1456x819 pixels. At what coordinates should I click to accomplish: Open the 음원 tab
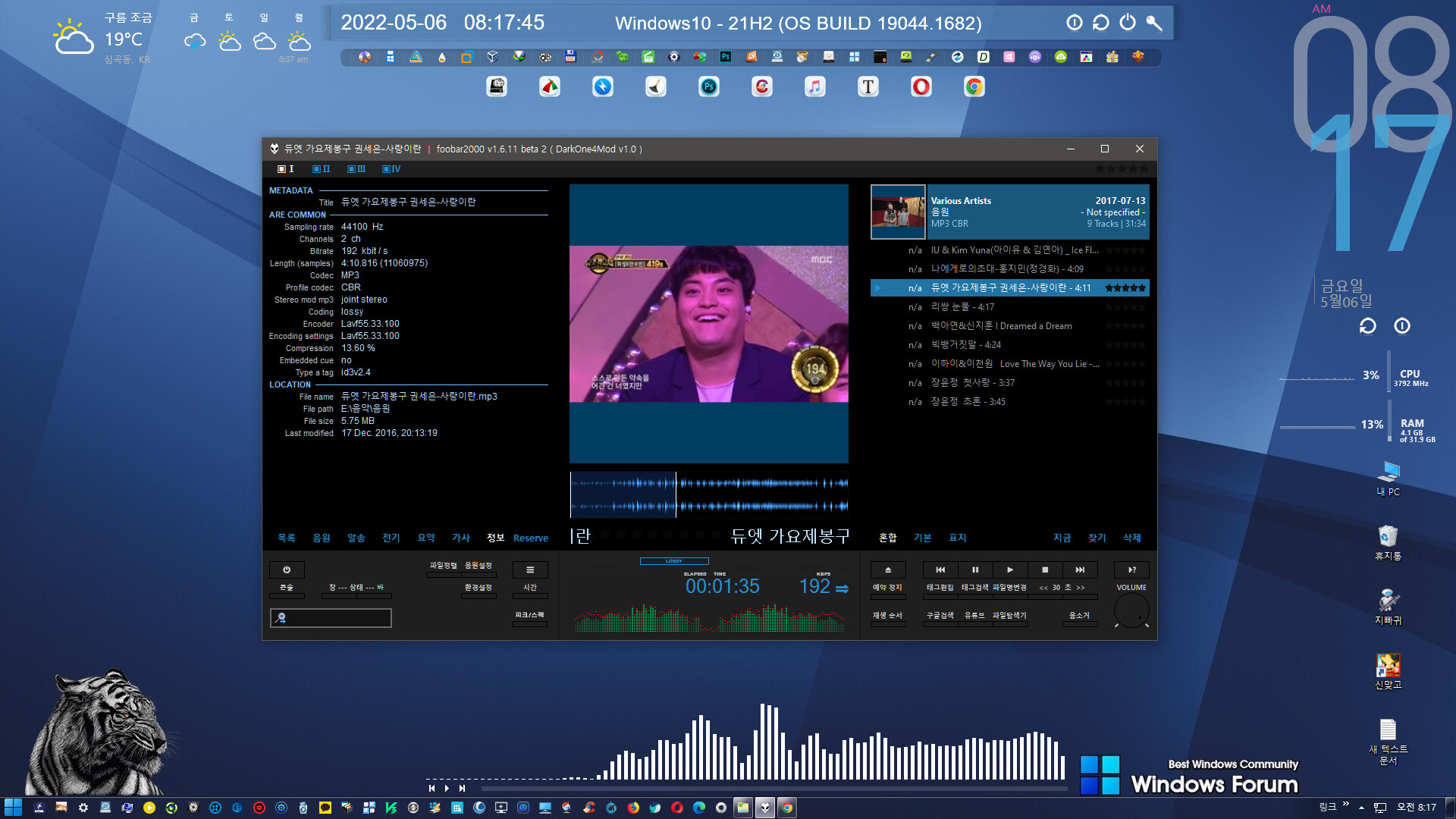point(322,538)
